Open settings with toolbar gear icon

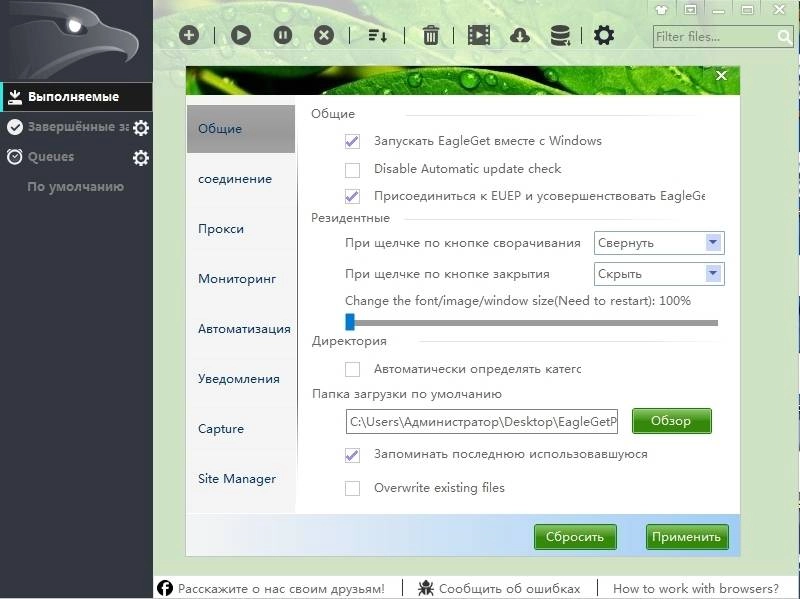coord(604,35)
